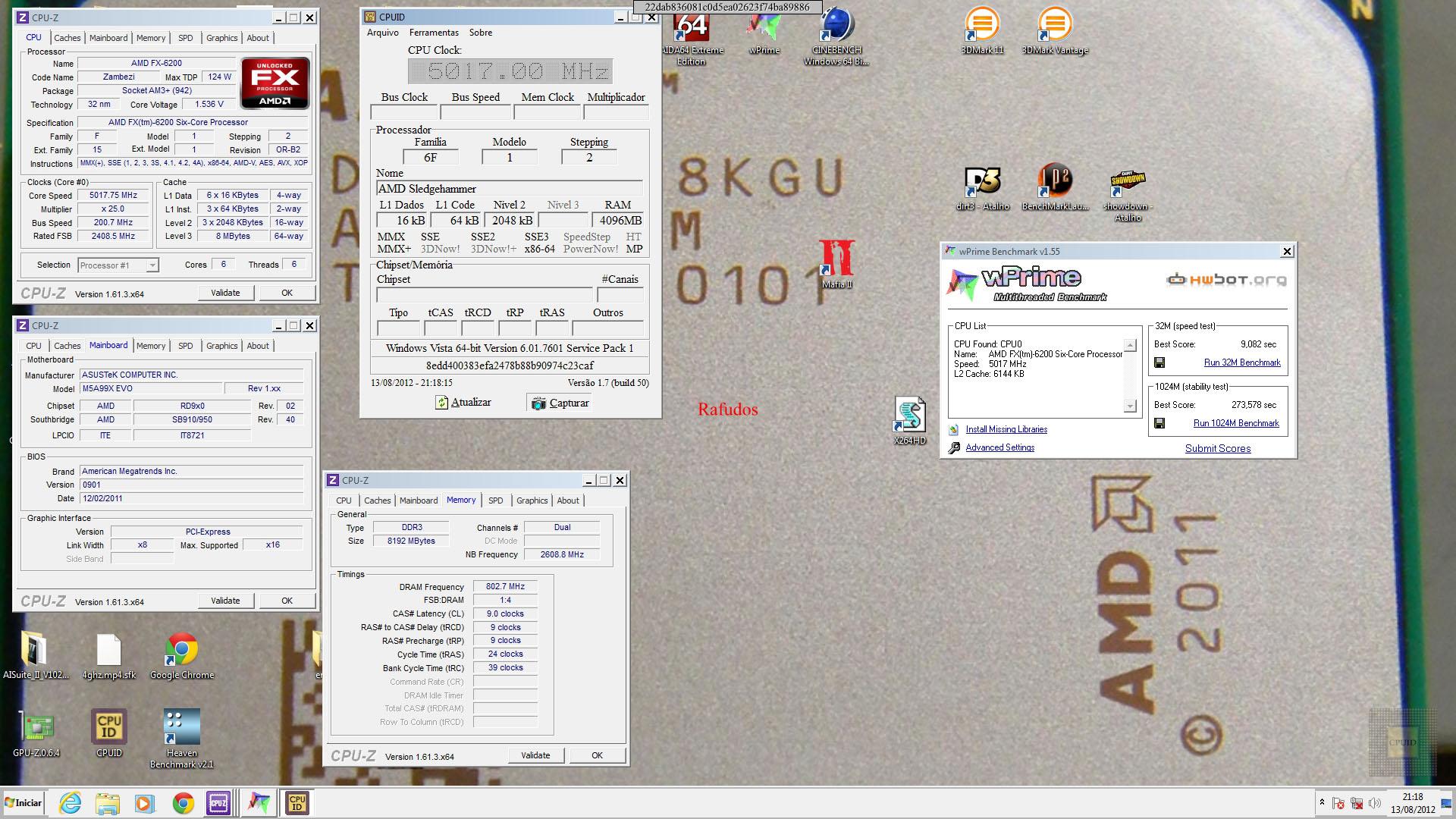
Task: Open Advanced Settings link in wPrime
Action: point(999,447)
